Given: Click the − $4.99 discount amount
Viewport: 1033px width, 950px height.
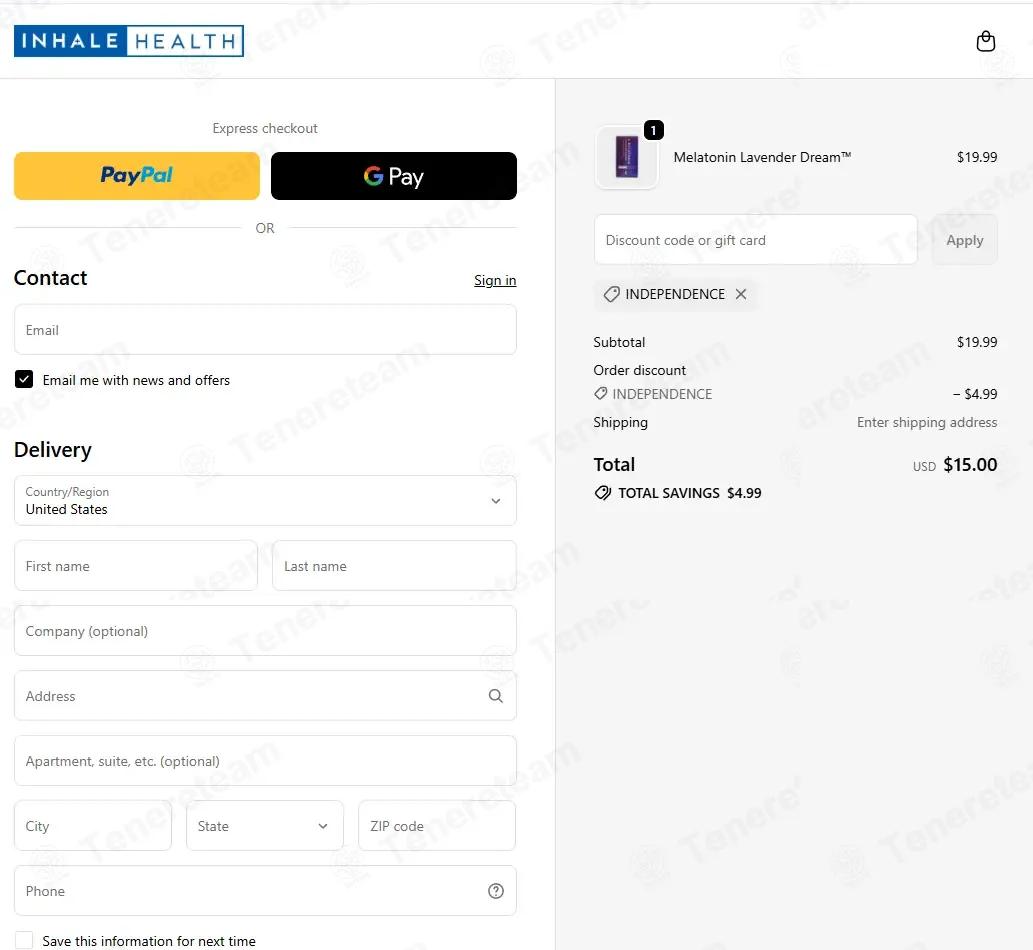Looking at the screenshot, I should (x=975, y=394).
